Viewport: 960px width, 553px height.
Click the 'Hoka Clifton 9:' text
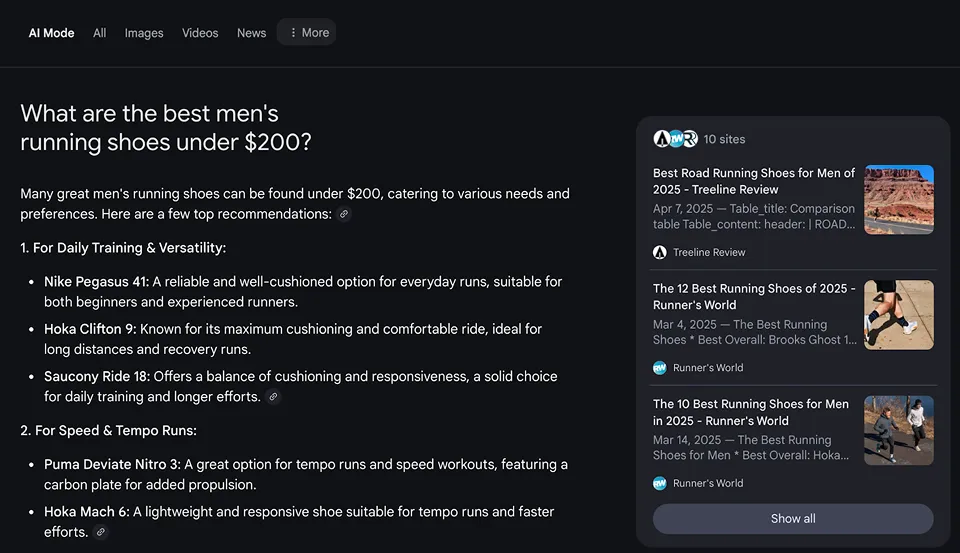[x=90, y=329]
